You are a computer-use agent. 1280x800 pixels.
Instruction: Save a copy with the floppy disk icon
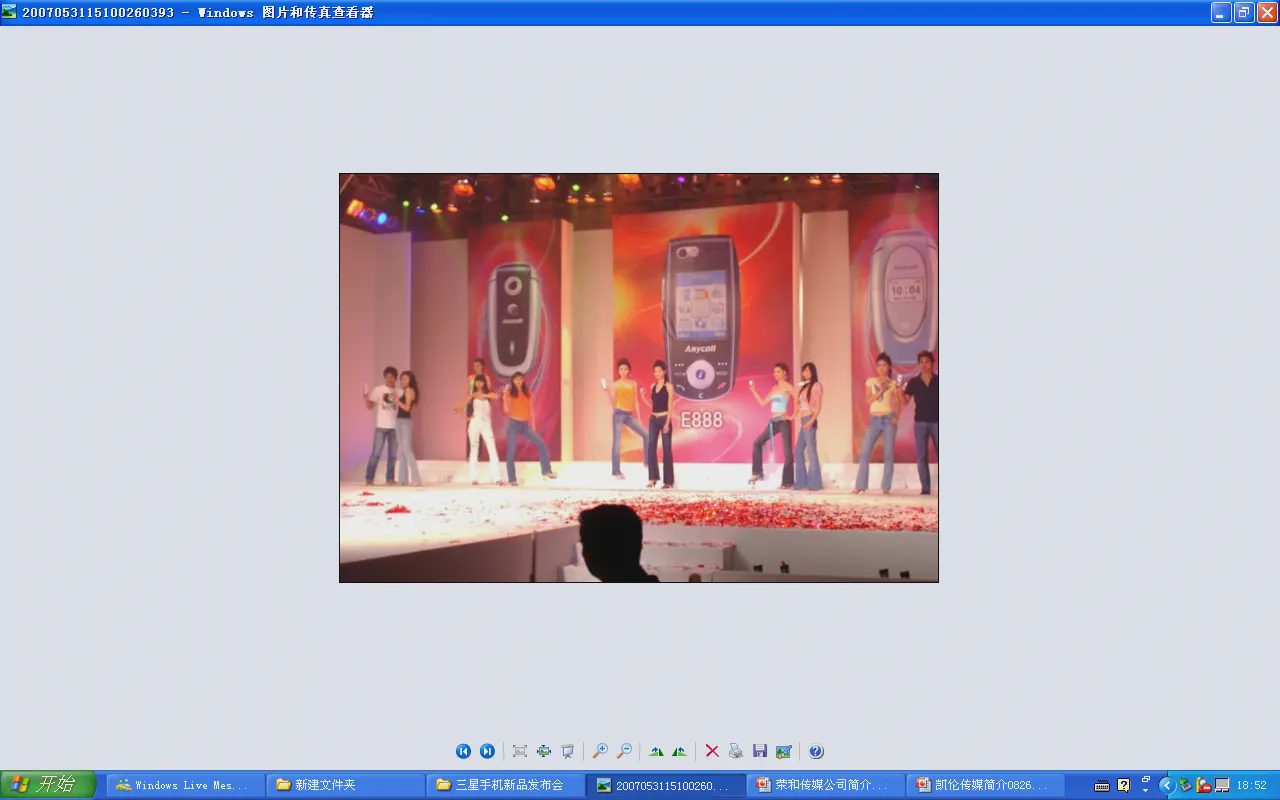[760, 751]
